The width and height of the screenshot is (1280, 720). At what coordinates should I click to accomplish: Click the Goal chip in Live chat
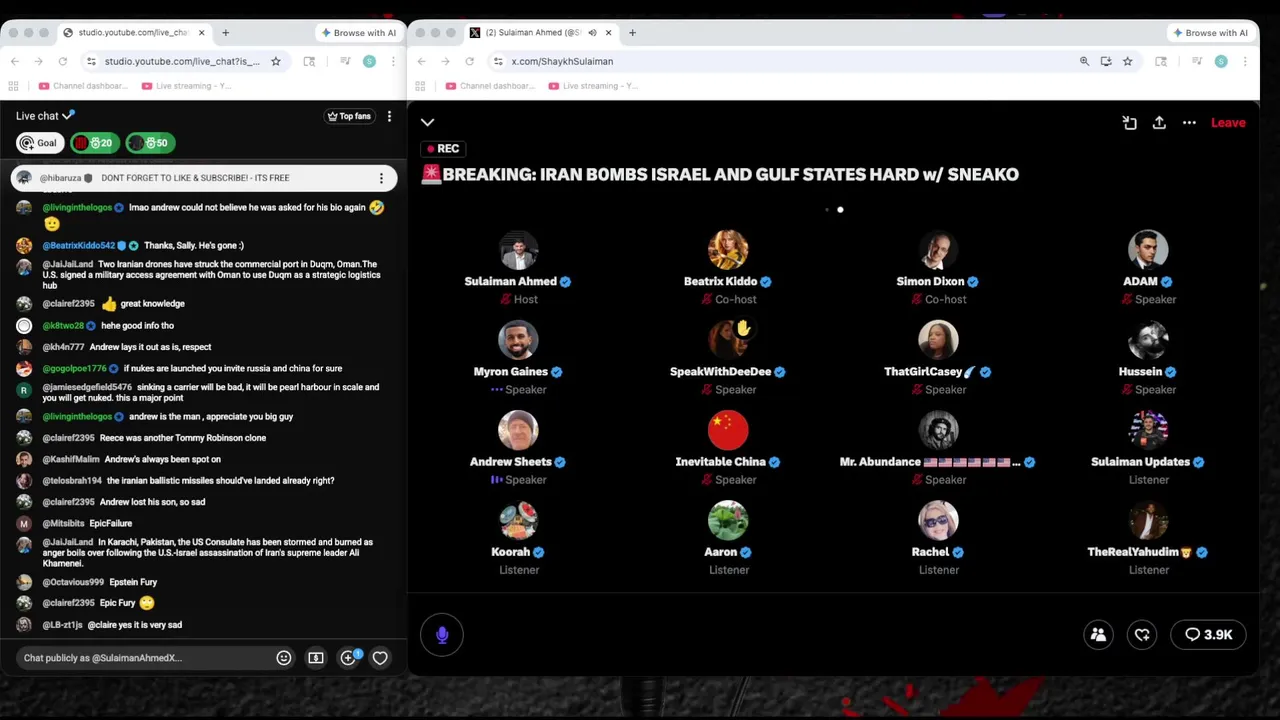pos(40,143)
